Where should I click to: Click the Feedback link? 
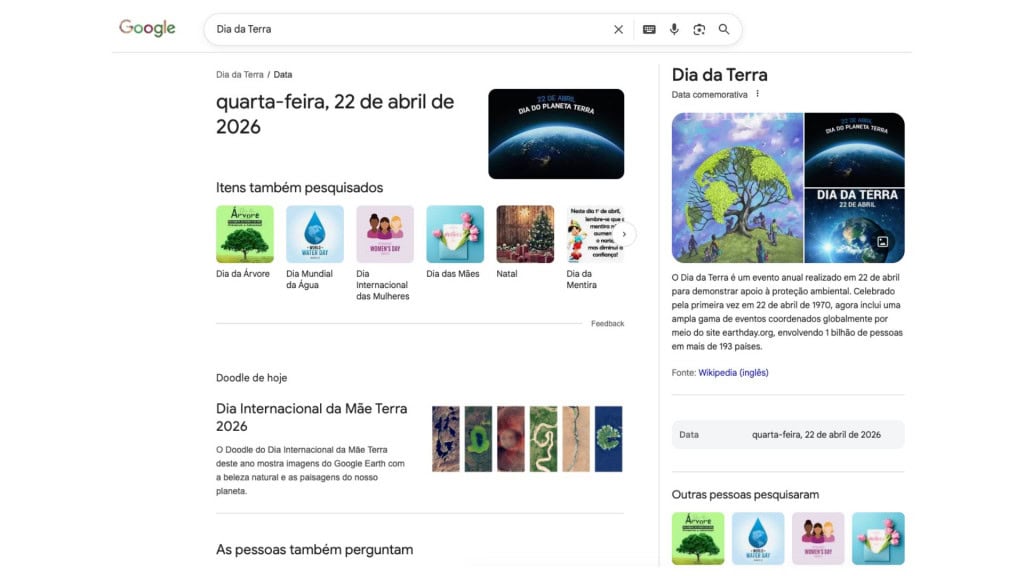click(x=610, y=323)
